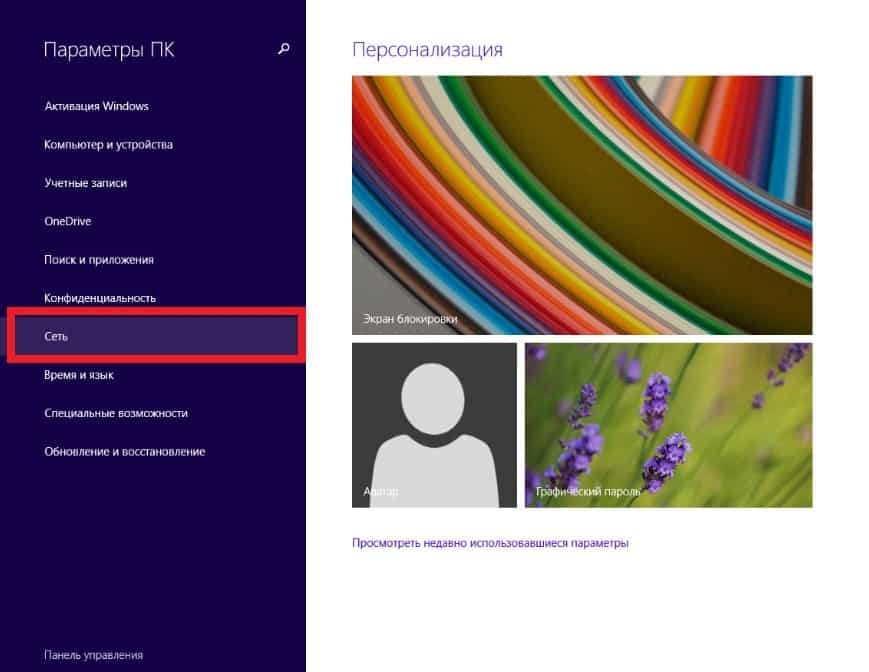The width and height of the screenshot is (869, 672).
Task: Open Время и язык settings
Action: point(79,375)
